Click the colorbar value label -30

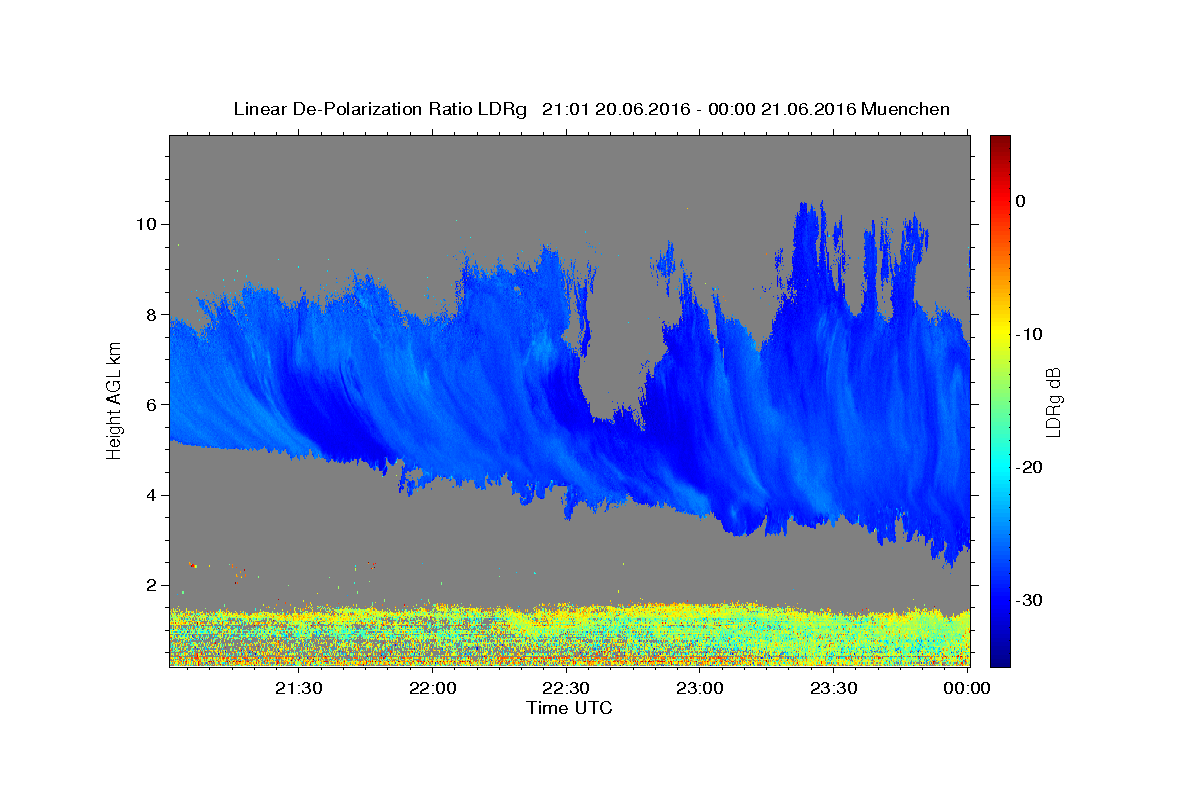coord(1027,600)
